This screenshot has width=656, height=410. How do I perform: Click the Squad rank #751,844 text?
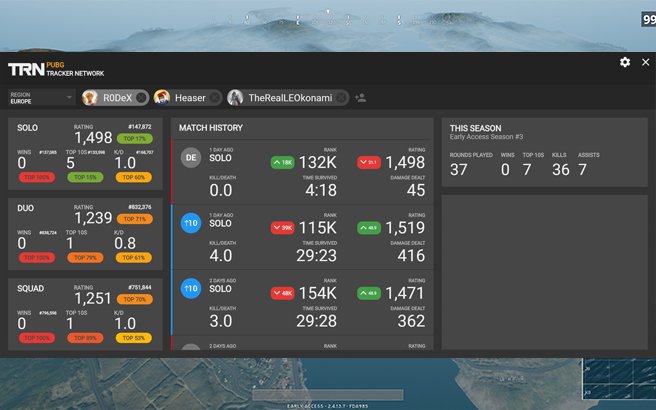pos(140,287)
